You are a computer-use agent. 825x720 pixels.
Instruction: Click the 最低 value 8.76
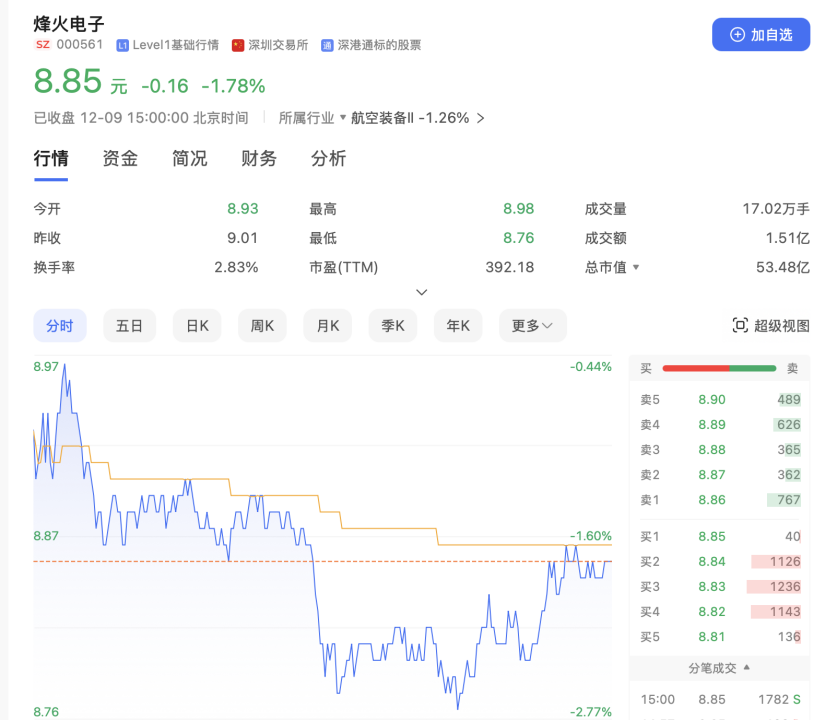pyautogui.click(x=518, y=238)
